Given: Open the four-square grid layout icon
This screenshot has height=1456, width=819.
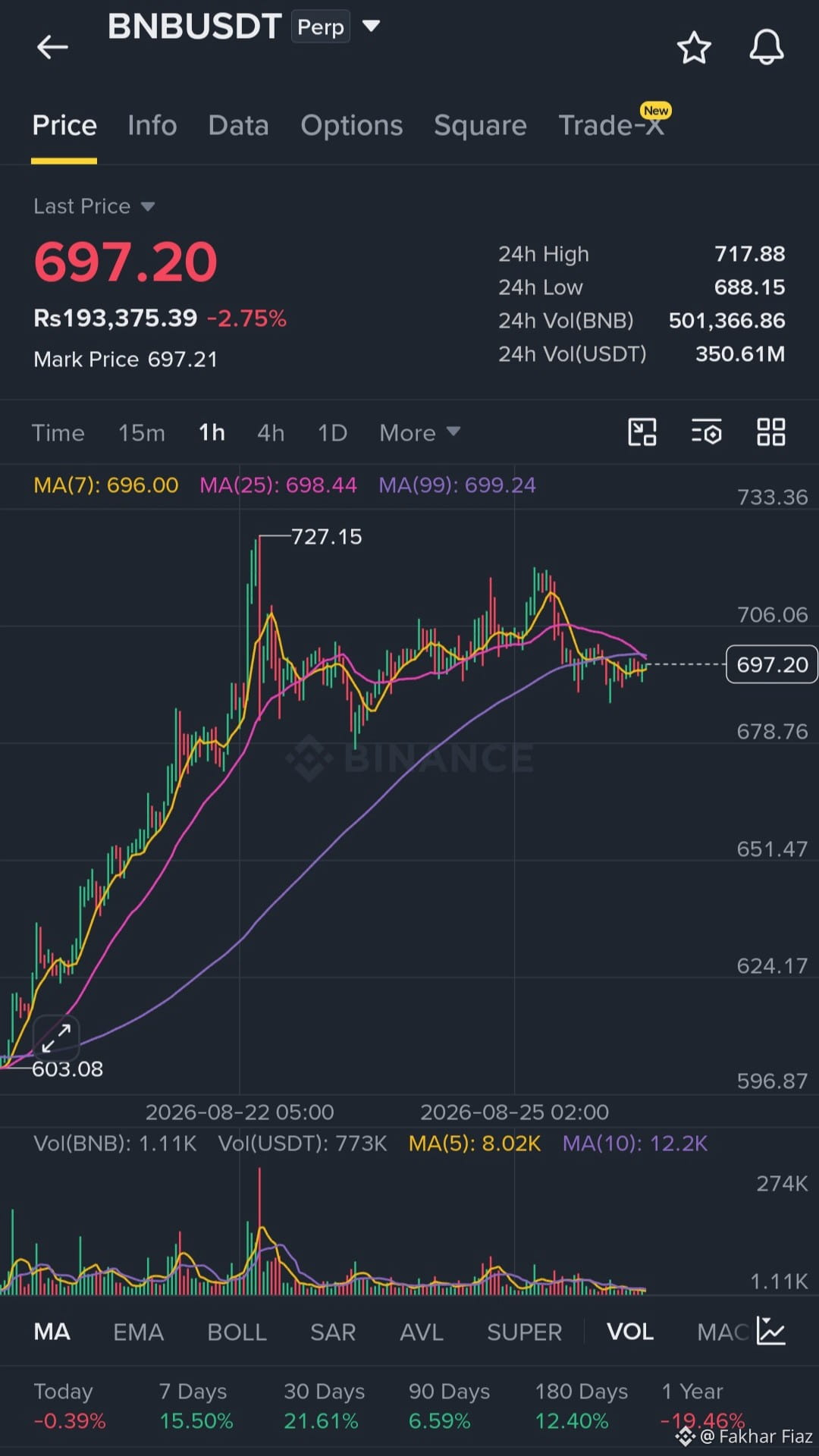Looking at the screenshot, I should [x=771, y=432].
